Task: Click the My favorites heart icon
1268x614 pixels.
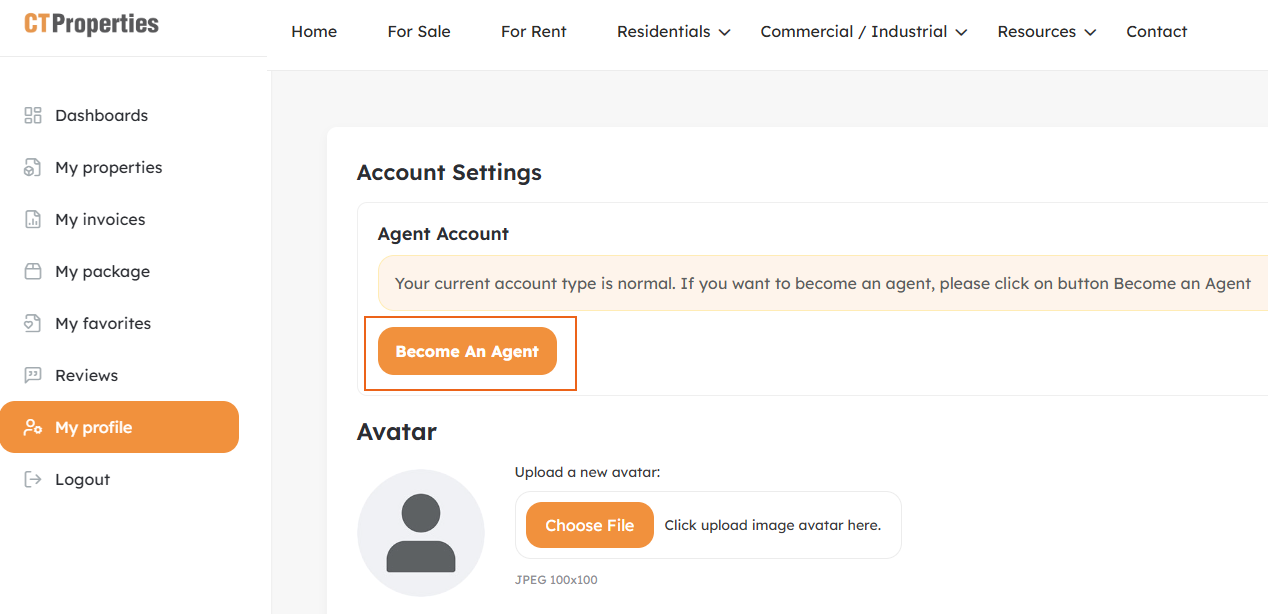Action: click(x=33, y=323)
